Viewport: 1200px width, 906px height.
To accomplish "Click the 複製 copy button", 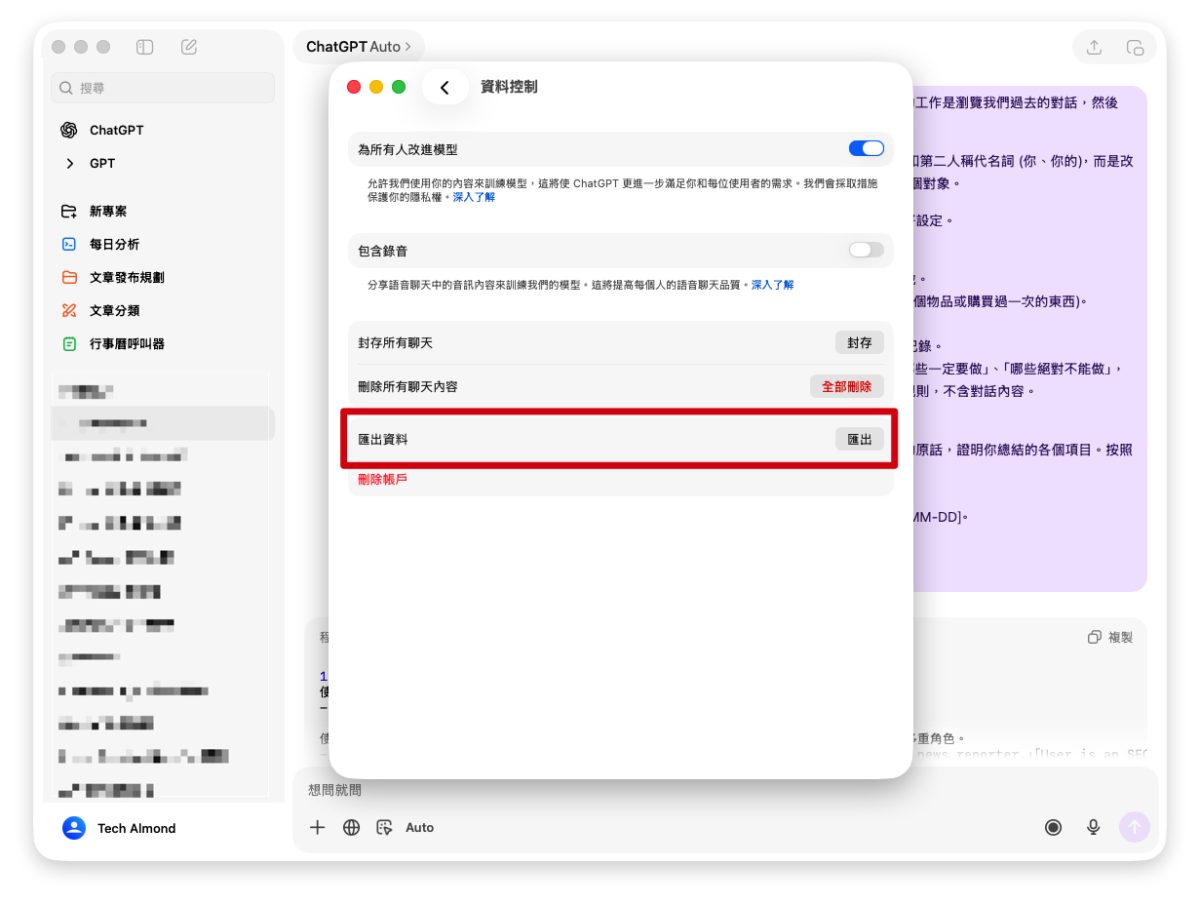I will pyautogui.click(x=1110, y=637).
